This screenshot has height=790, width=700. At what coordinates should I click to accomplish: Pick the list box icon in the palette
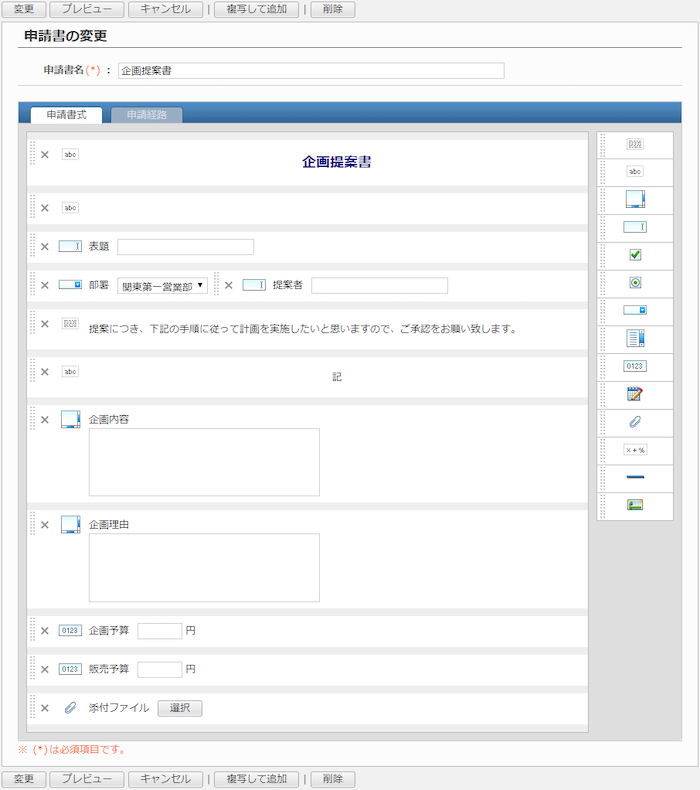[635, 338]
